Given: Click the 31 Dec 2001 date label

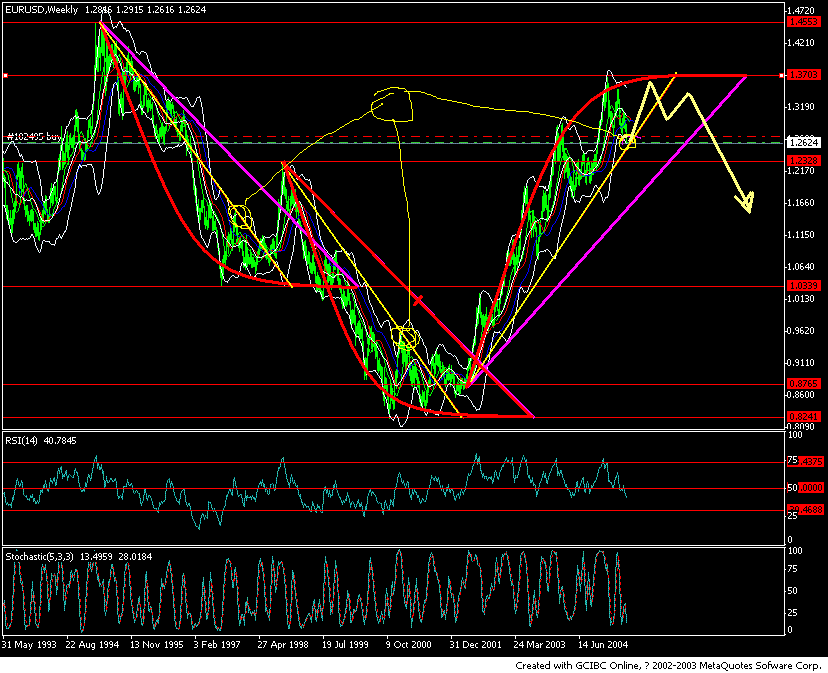Looking at the screenshot, I should [x=475, y=644].
